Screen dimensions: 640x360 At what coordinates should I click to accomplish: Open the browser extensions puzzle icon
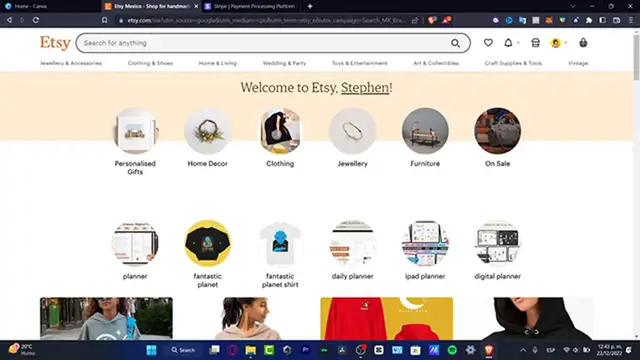pos(589,20)
